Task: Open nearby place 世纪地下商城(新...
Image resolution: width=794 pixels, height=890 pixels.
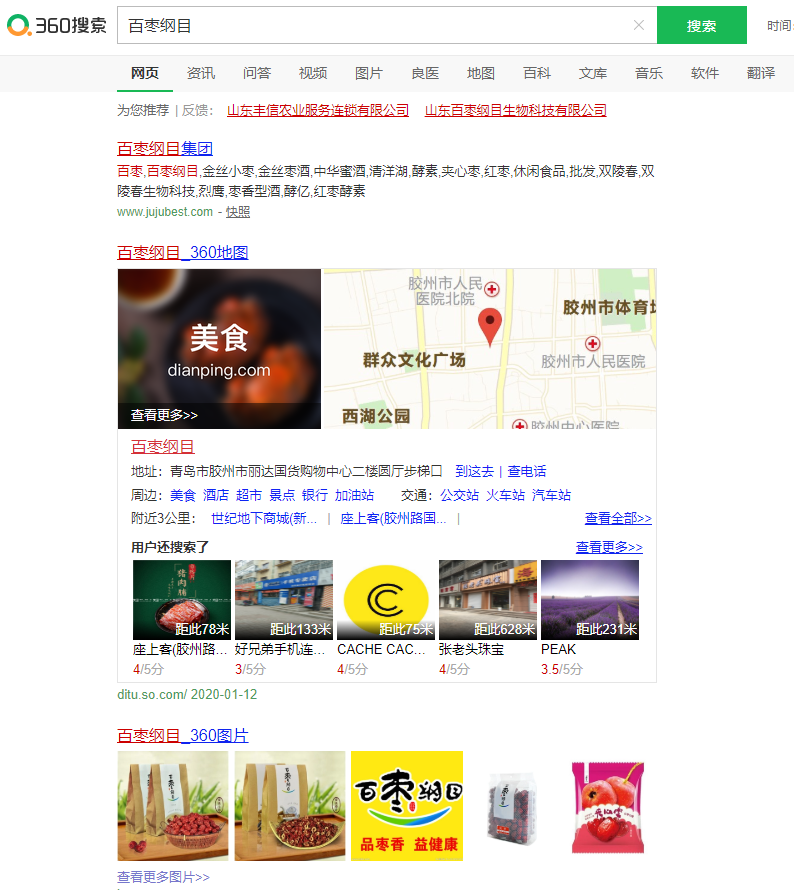Action: point(264,518)
